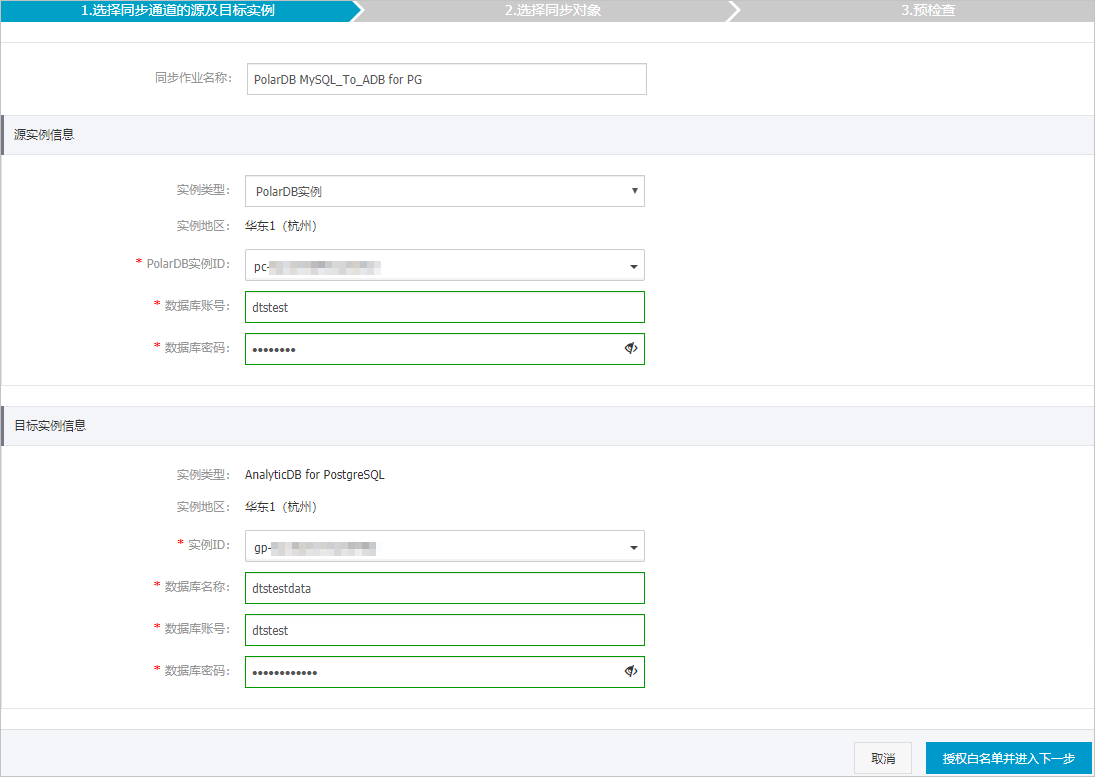1095x777 pixels.
Task: Click the 源实例信息 section header
Action: coord(548,135)
